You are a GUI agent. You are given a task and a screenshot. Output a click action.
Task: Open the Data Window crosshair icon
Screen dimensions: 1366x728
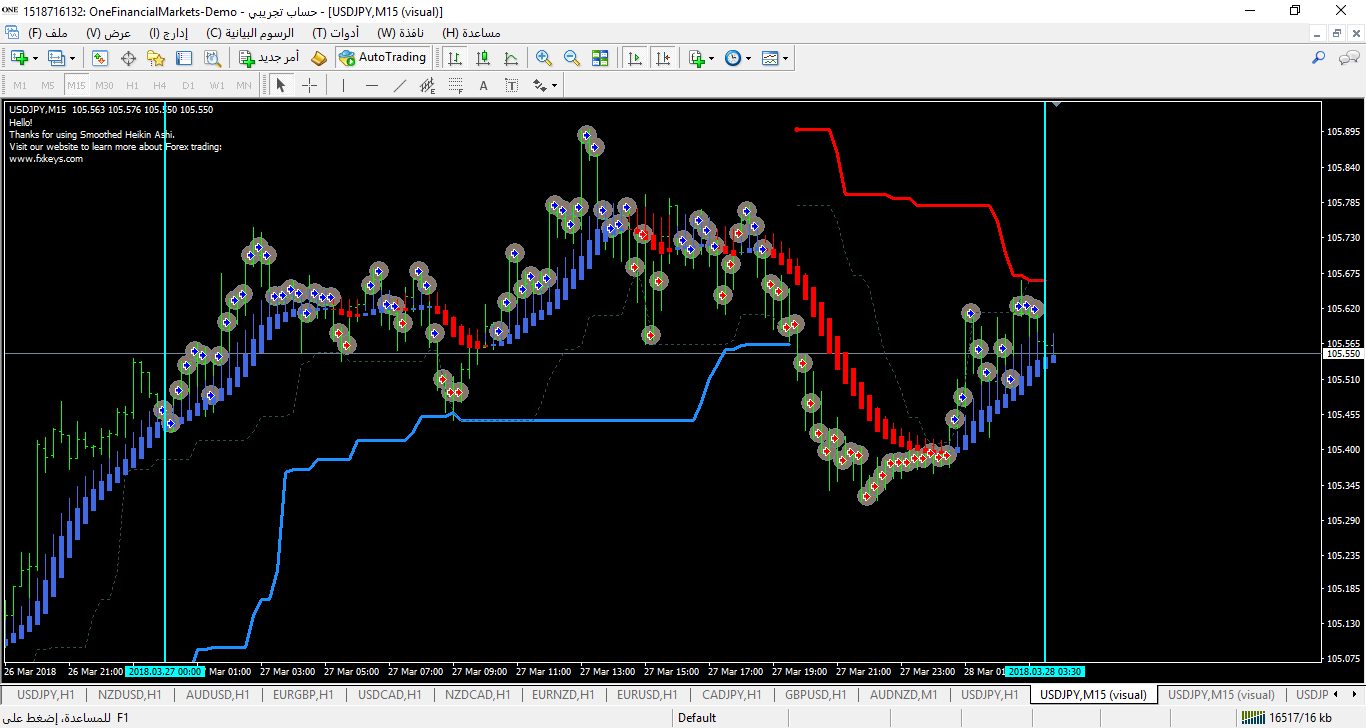click(x=129, y=58)
